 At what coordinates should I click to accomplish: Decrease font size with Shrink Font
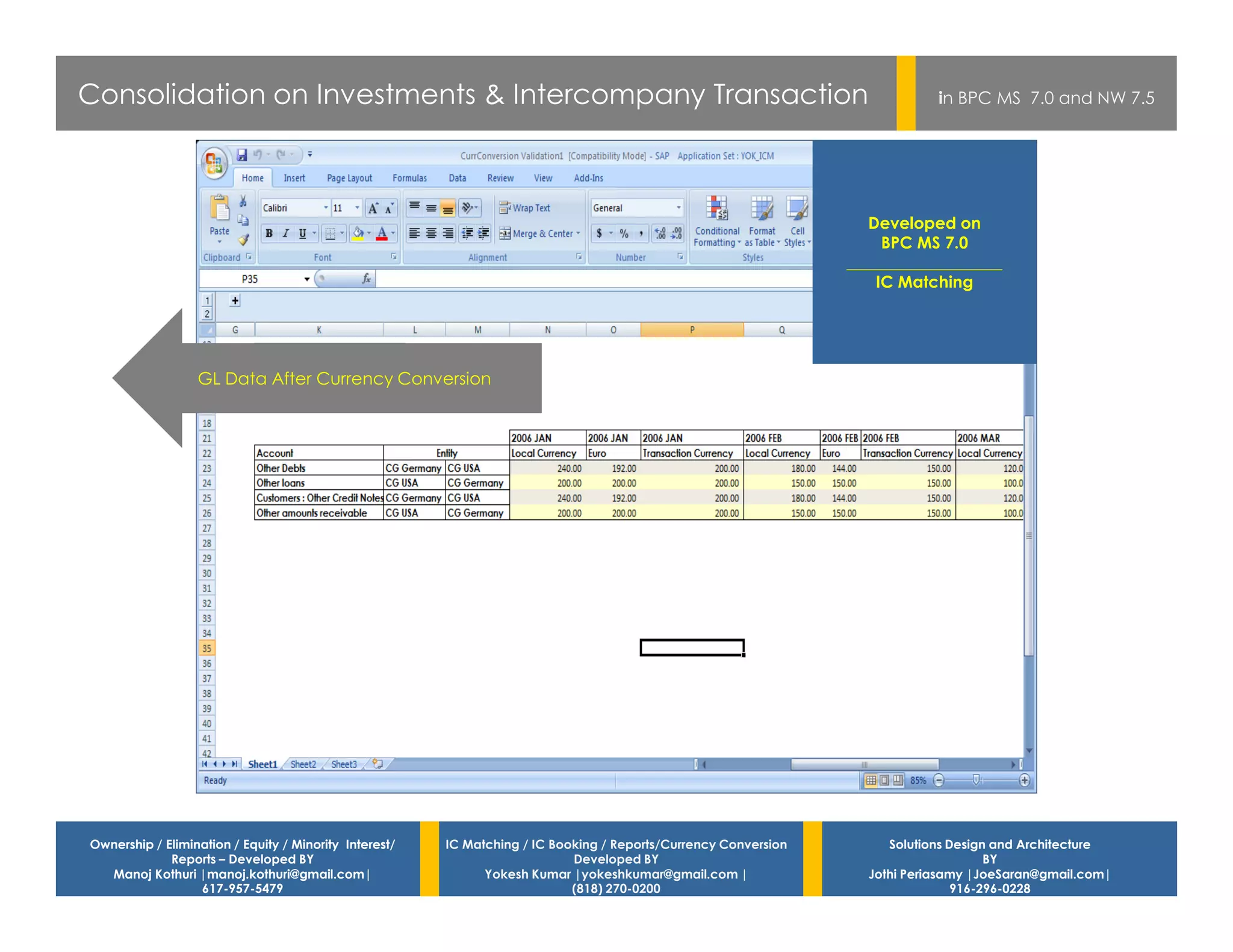[390, 208]
